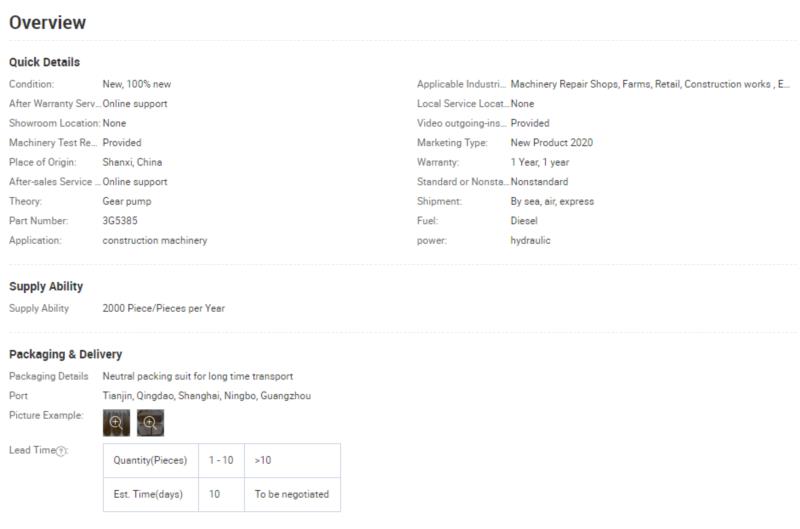Click the port list Tianjin, Qingdao, Shanghai text

coord(207,396)
